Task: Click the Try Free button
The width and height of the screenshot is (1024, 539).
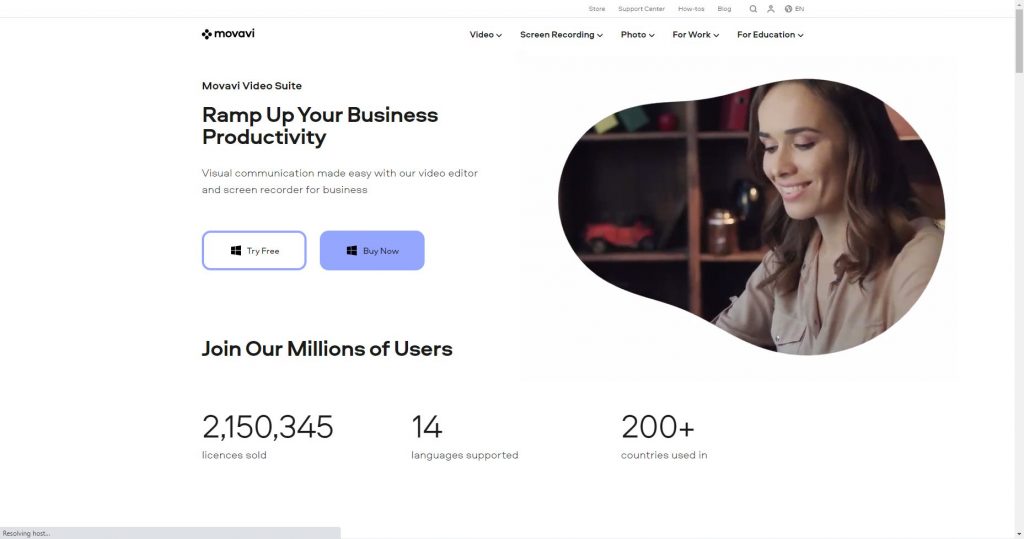Action: pos(254,250)
